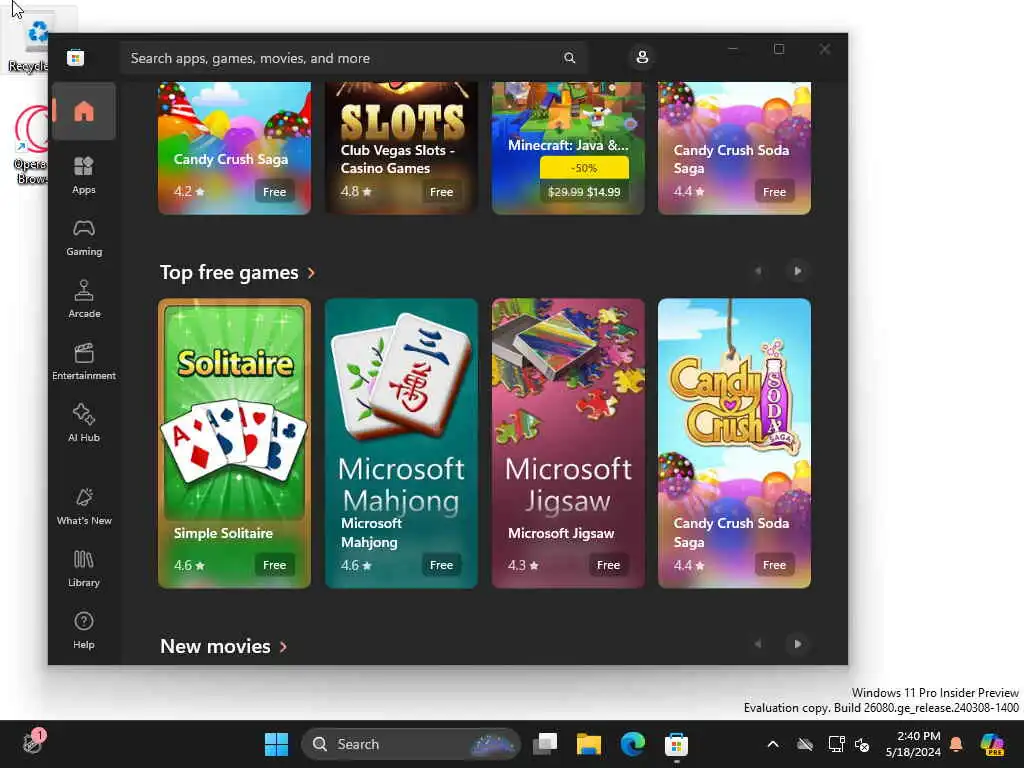Expand the New movies section
This screenshot has width=1024, height=768.
pyautogui.click(x=223, y=646)
